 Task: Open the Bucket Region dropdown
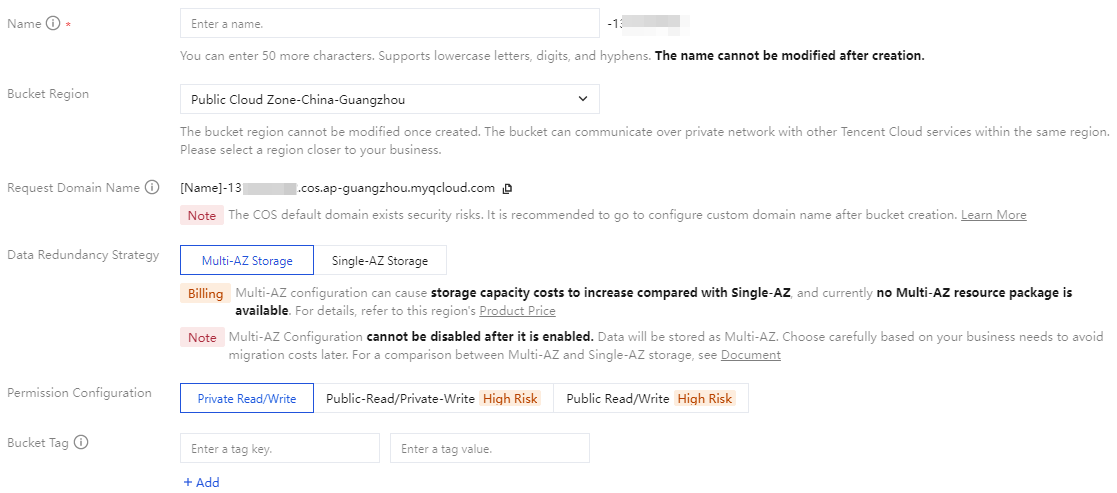pos(390,99)
